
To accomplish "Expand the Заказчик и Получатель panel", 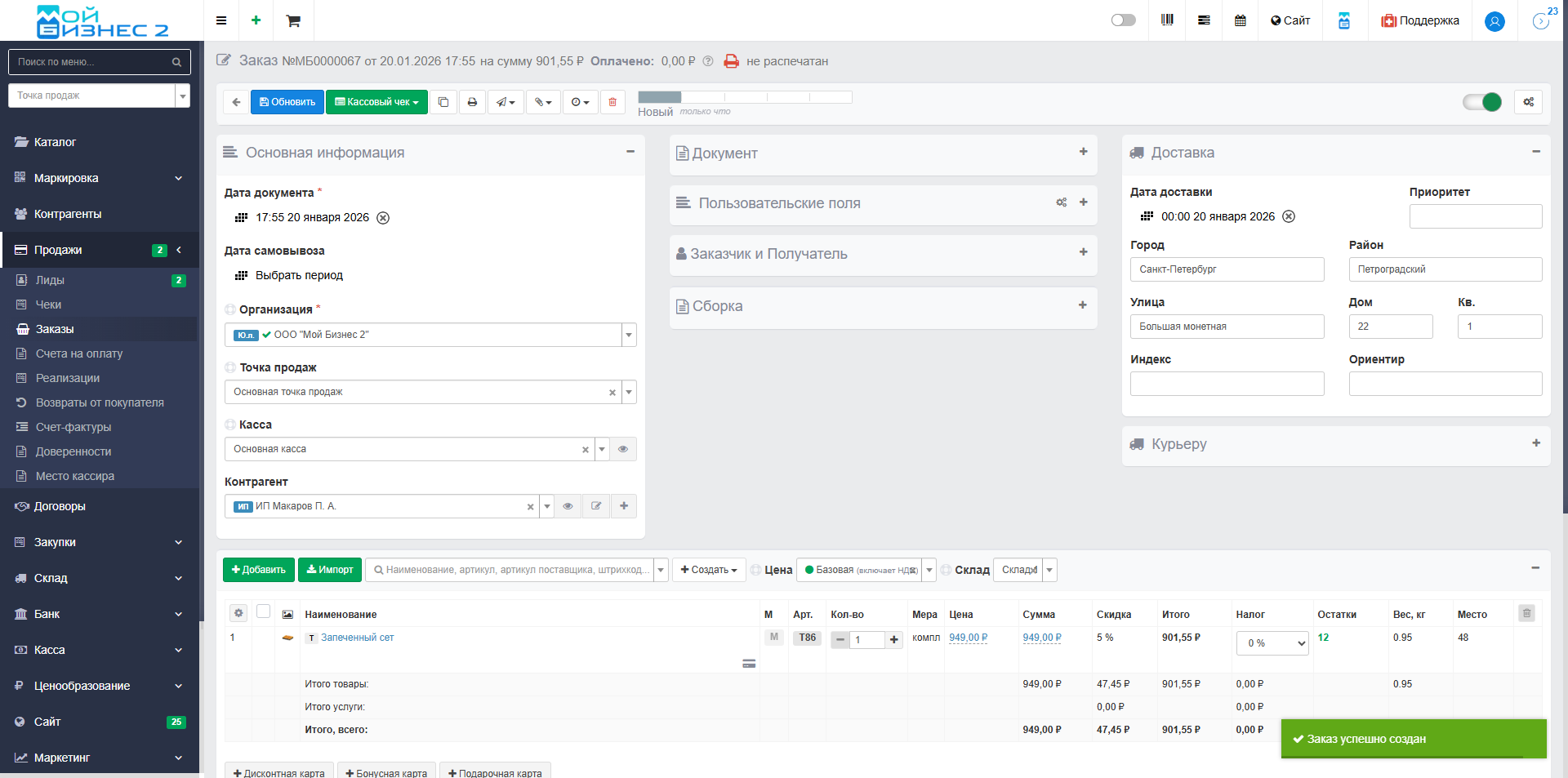I will pos(1083,252).
